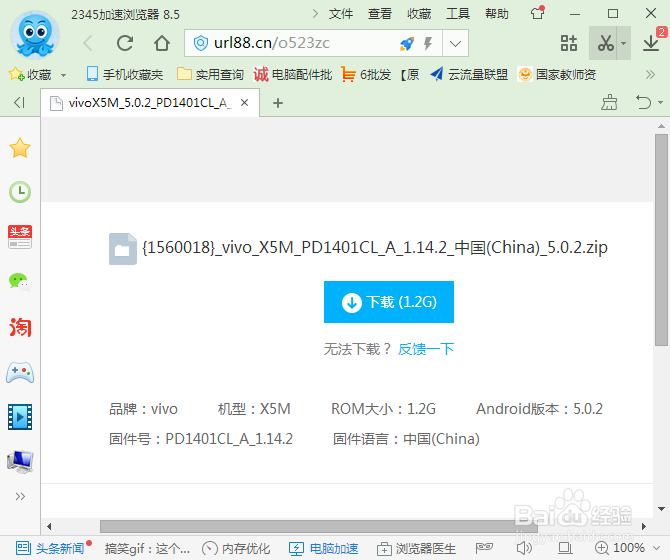Open 头条 news icon in sidebar

click(x=20, y=237)
